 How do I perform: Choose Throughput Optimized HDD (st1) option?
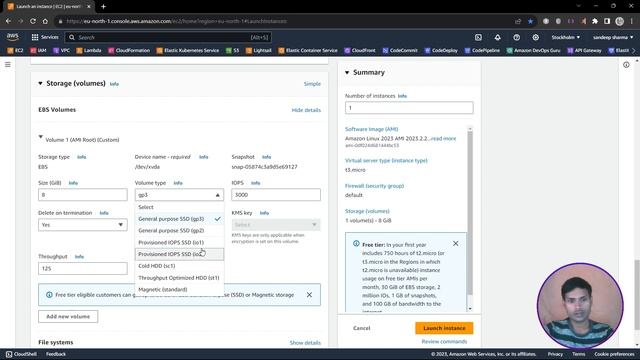tap(179, 278)
